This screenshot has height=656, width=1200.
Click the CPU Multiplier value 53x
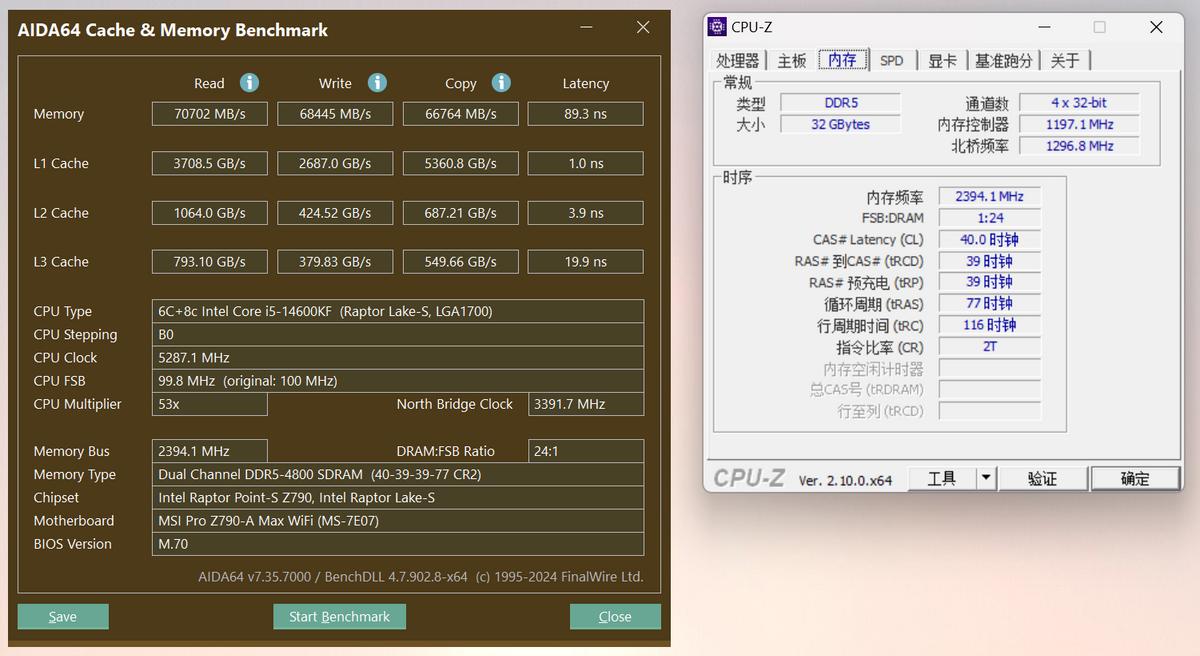210,404
